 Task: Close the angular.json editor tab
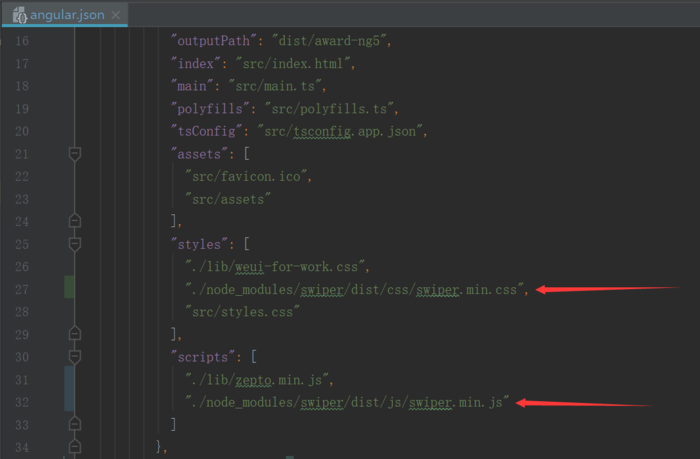(x=116, y=15)
